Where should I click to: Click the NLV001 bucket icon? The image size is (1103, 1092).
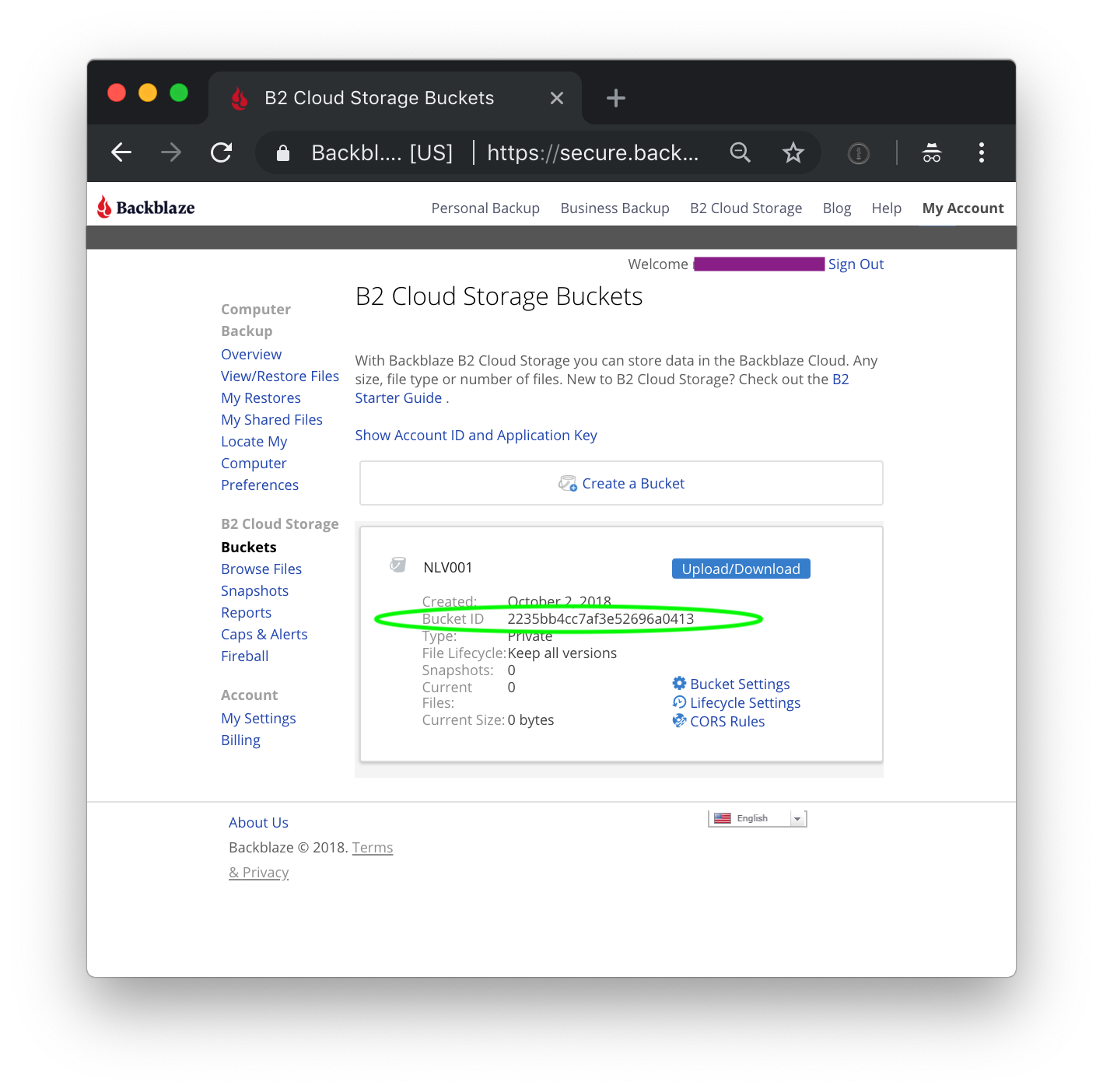[397, 565]
